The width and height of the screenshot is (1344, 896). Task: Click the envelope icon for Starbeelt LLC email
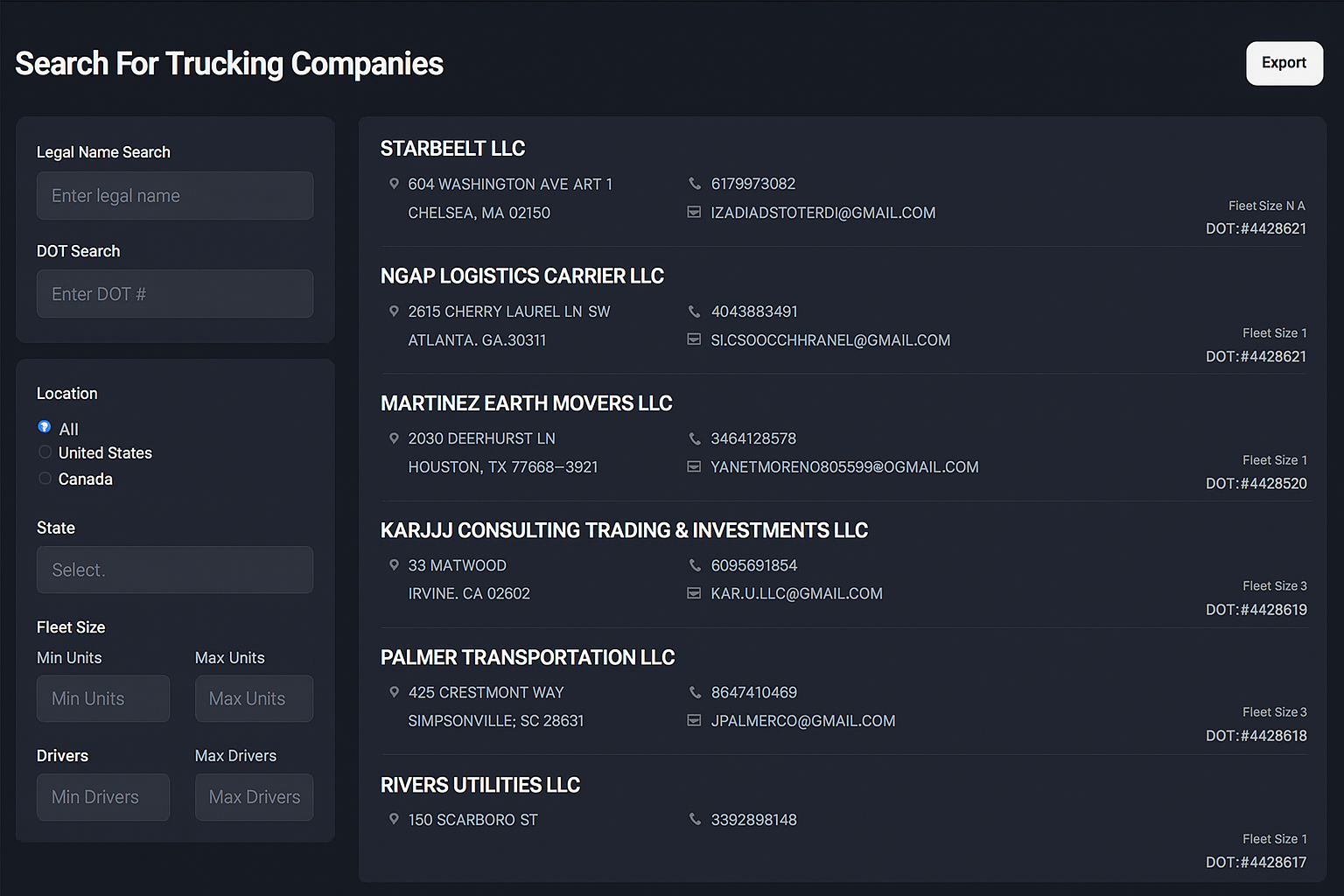(x=694, y=213)
